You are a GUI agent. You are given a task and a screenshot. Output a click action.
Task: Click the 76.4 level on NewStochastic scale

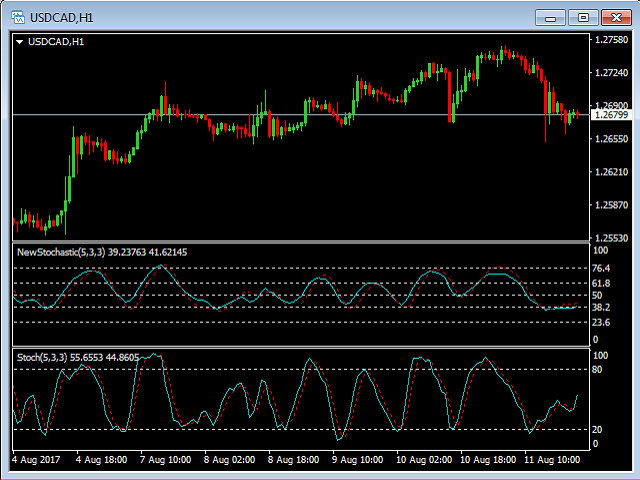click(x=602, y=268)
